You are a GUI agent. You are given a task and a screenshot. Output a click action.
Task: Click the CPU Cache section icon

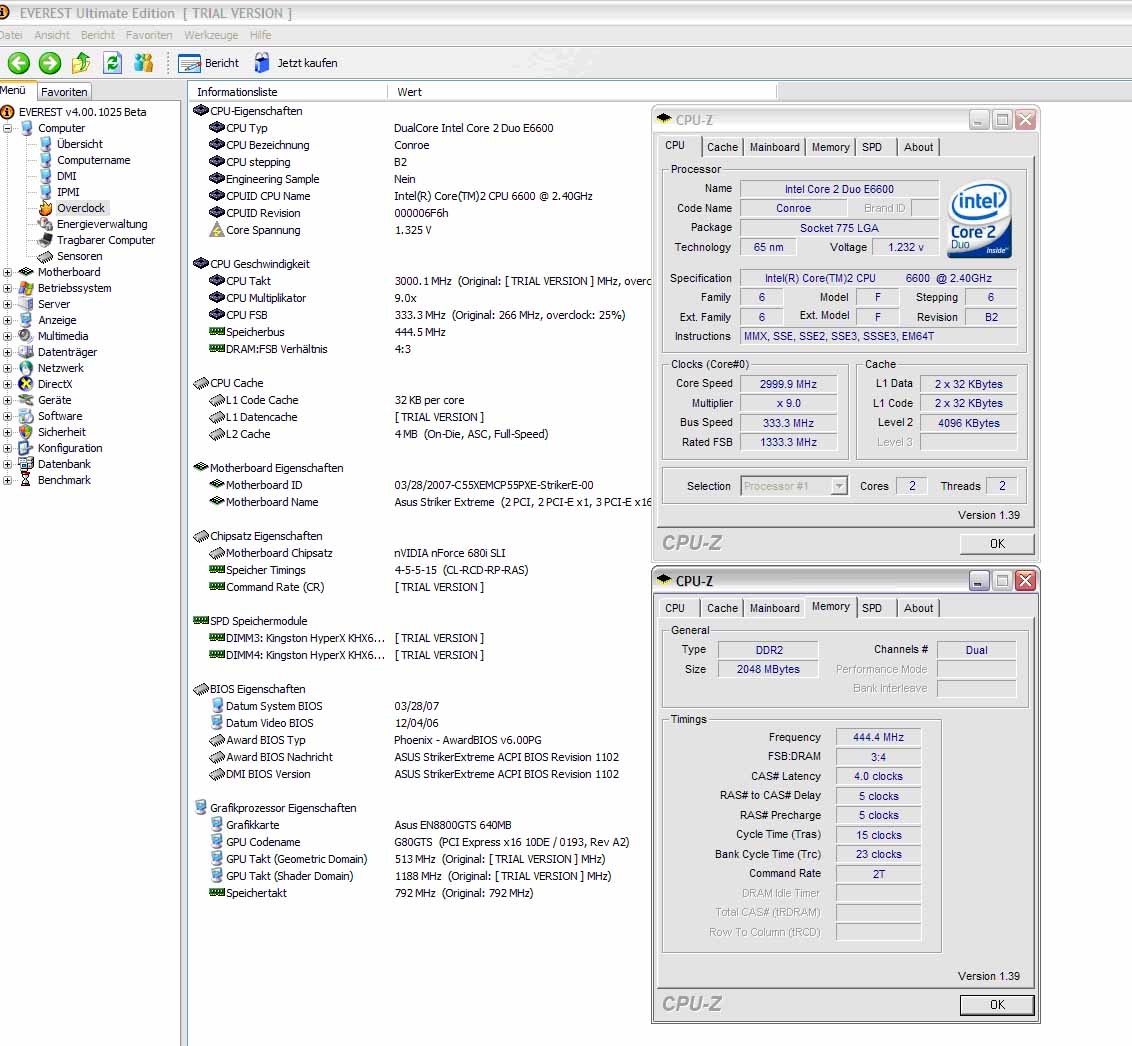click(201, 383)
